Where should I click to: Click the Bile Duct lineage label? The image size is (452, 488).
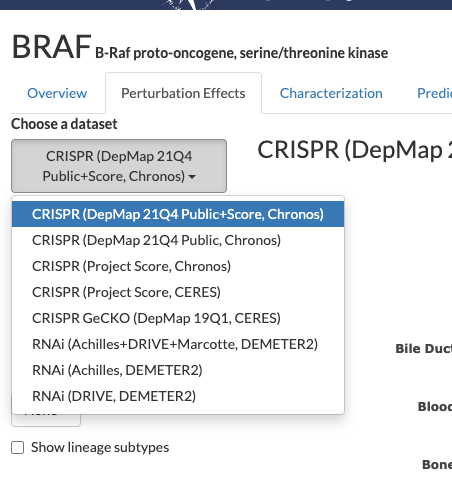[x=423, y=349]
